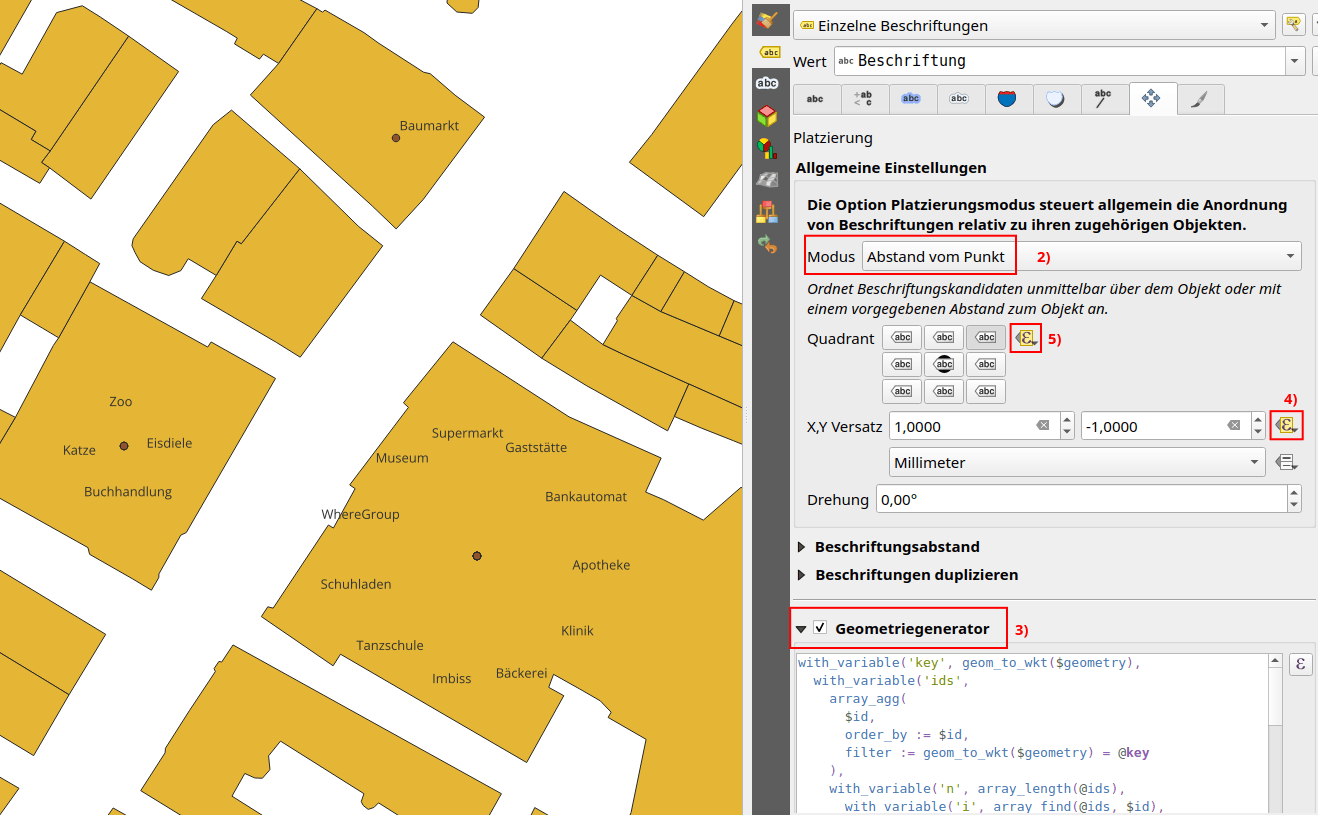Open the label rule settings icon beside Einzelne Beschriftungen
1318x815 pixels.
tap(1293, 25)
